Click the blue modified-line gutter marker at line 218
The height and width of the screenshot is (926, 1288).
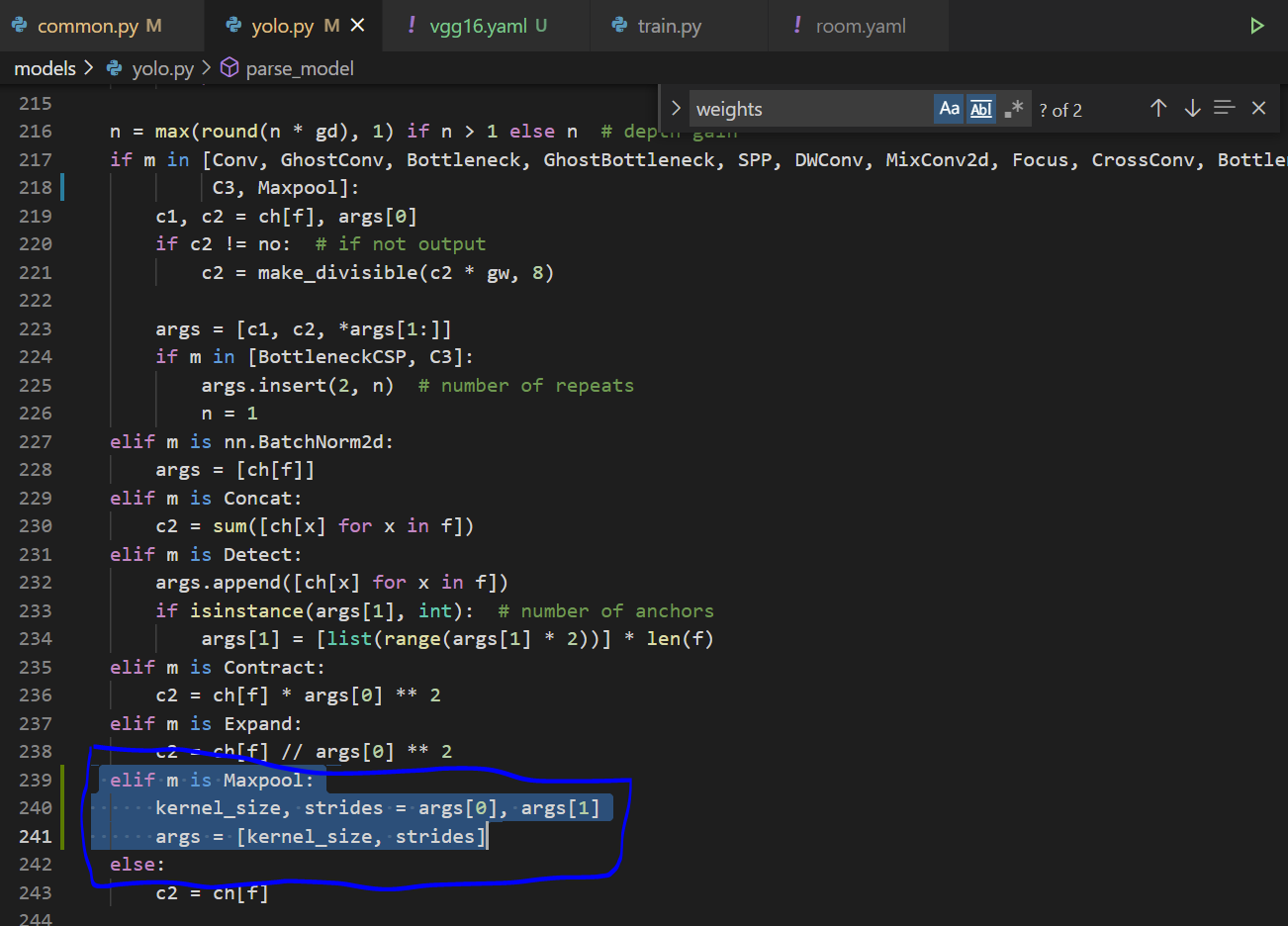(x=62, y=187)
